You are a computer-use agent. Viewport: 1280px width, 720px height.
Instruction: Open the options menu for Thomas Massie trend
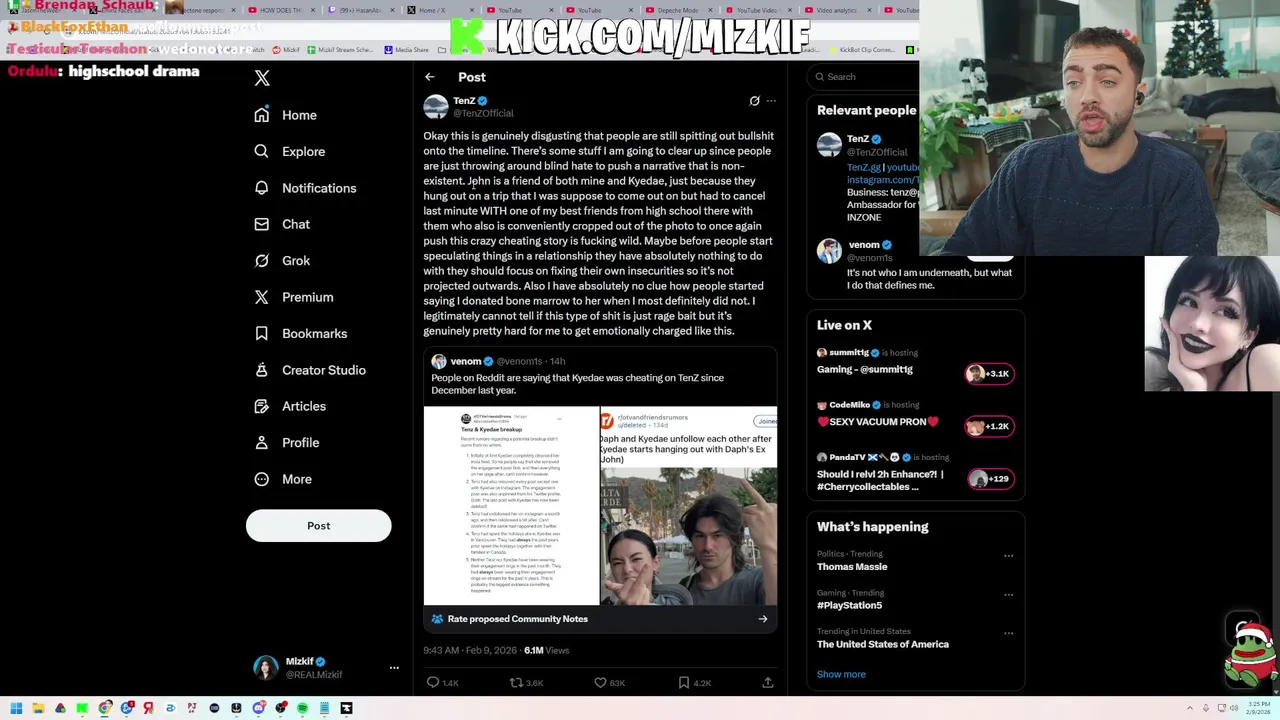[1008, 555]
